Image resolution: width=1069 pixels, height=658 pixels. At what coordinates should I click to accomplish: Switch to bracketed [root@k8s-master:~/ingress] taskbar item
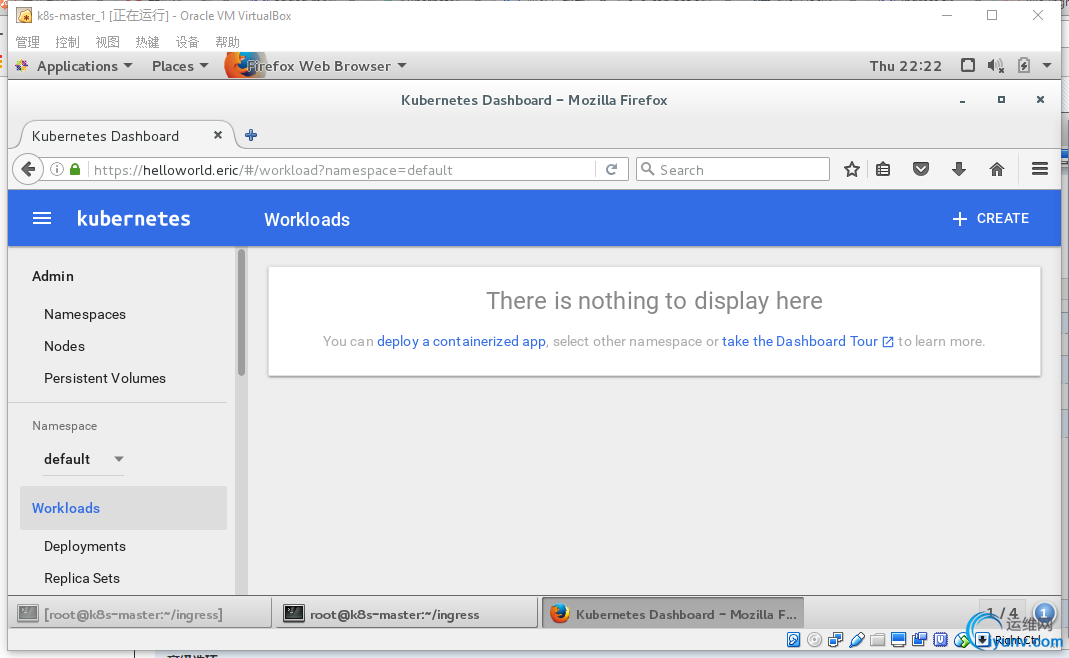[x=140, y=614]
